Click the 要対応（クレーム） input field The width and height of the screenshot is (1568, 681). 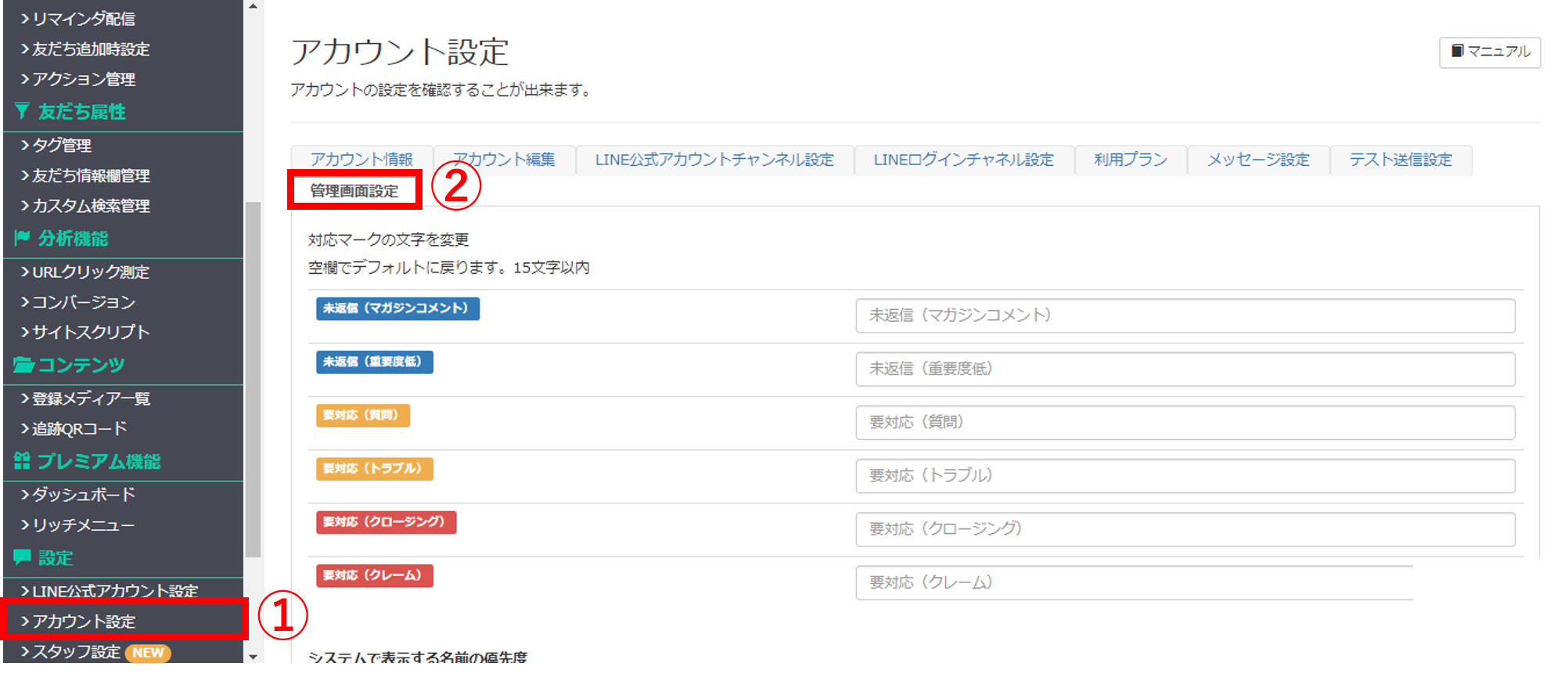pyautogui.click(x=1135, y=582)
